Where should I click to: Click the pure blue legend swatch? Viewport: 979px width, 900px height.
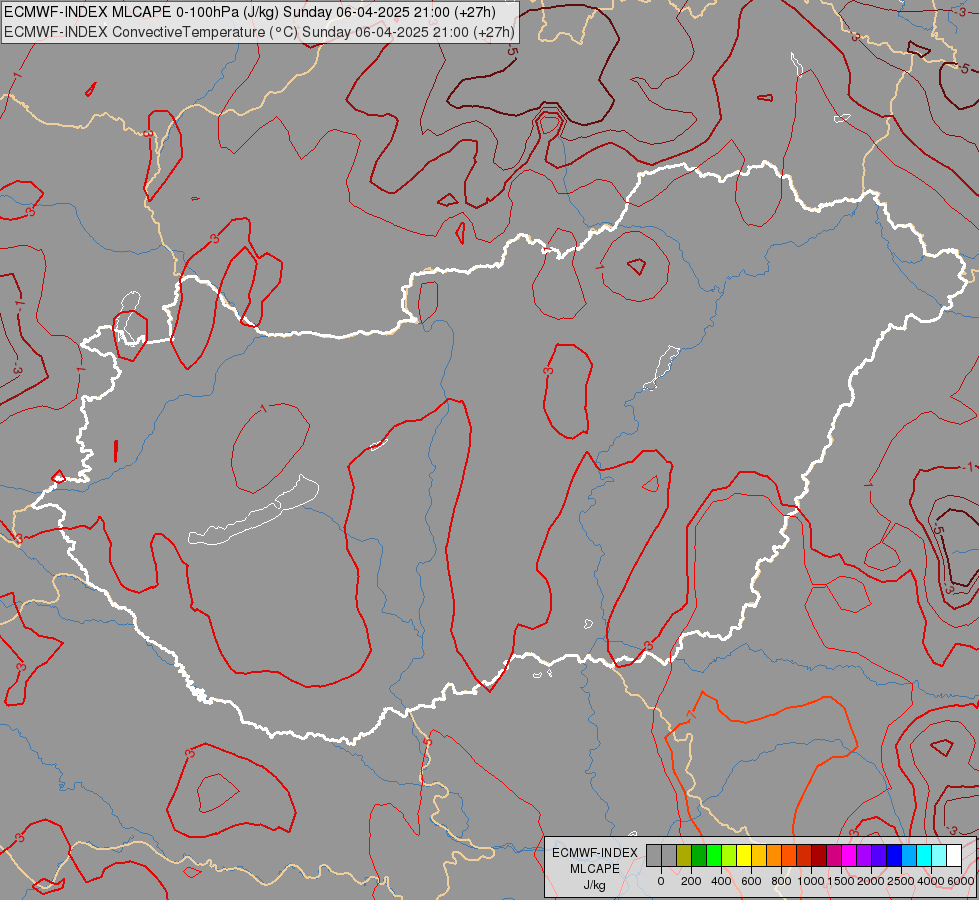click(895, 855)
